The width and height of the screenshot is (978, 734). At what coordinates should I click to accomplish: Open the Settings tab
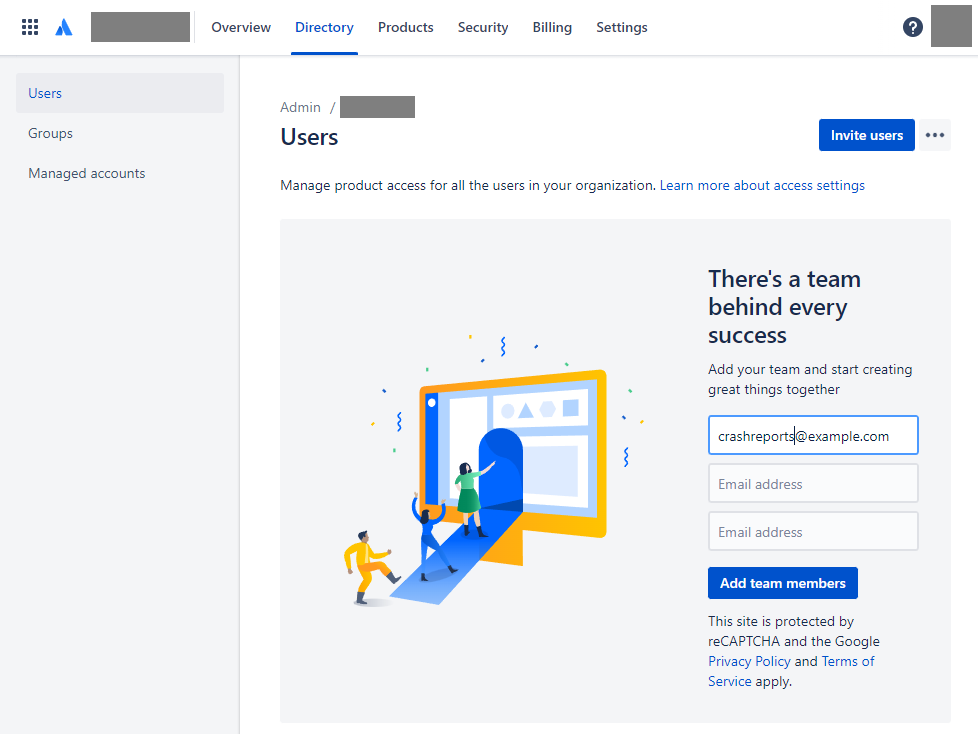622,27
